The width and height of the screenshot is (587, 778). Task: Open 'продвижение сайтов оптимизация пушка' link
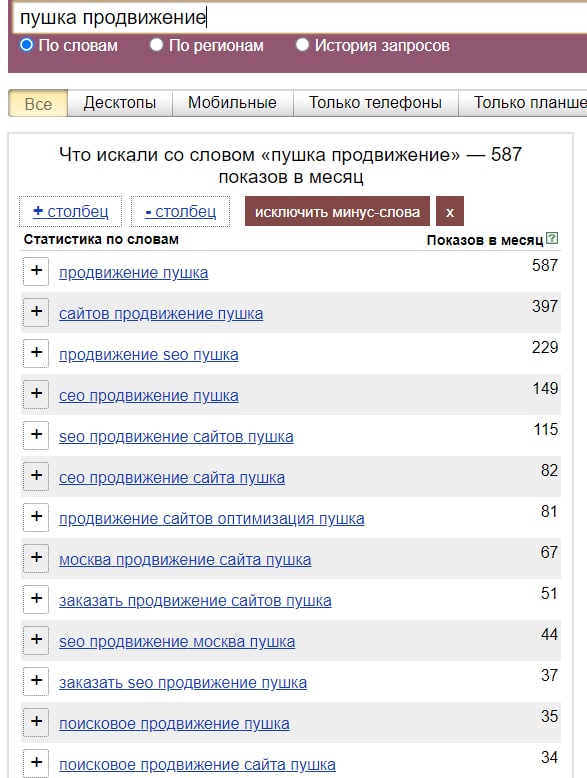click(212, 519)
